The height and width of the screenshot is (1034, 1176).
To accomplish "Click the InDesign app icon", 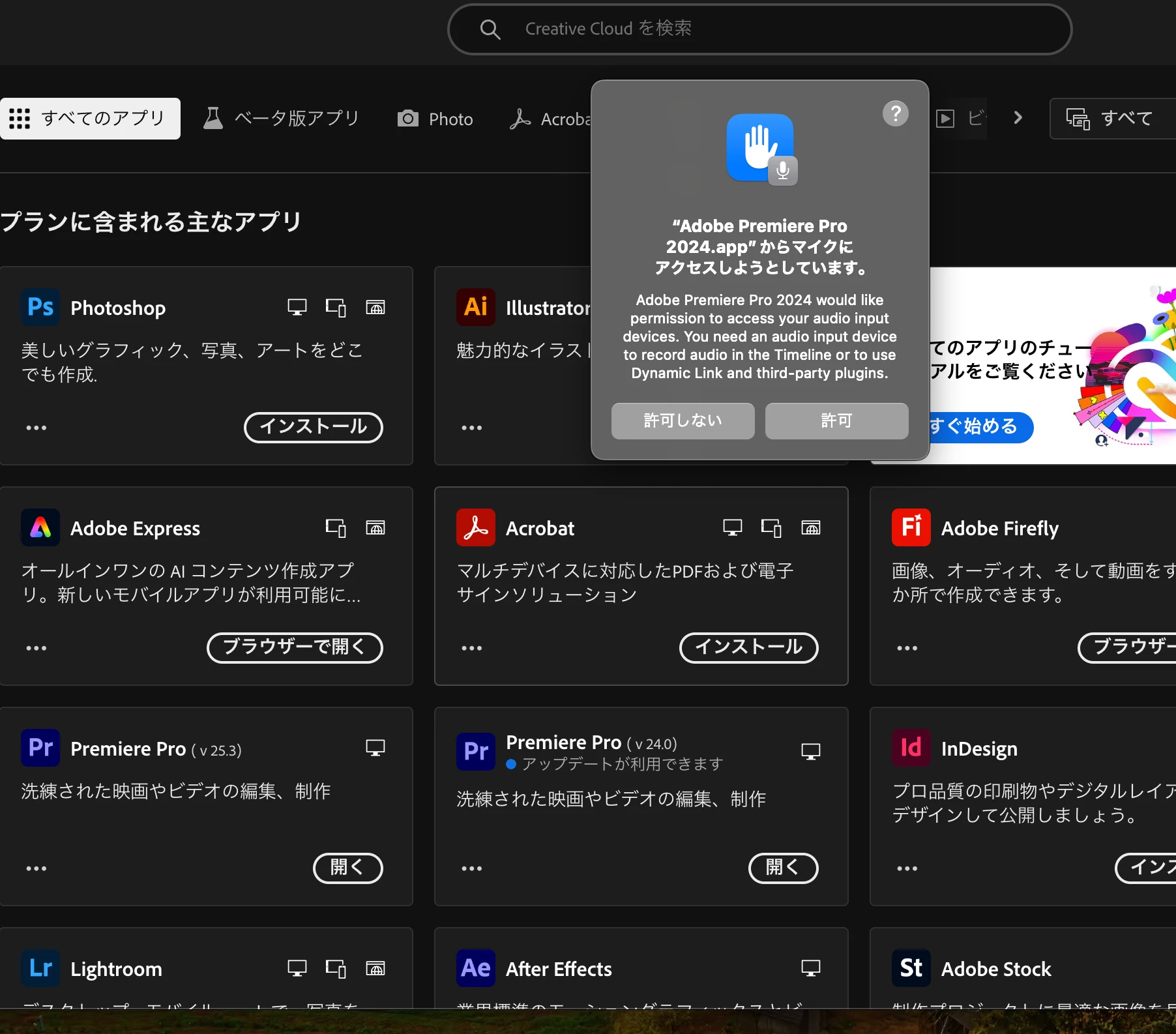I will pyautogui.click(x=911, y=748).
